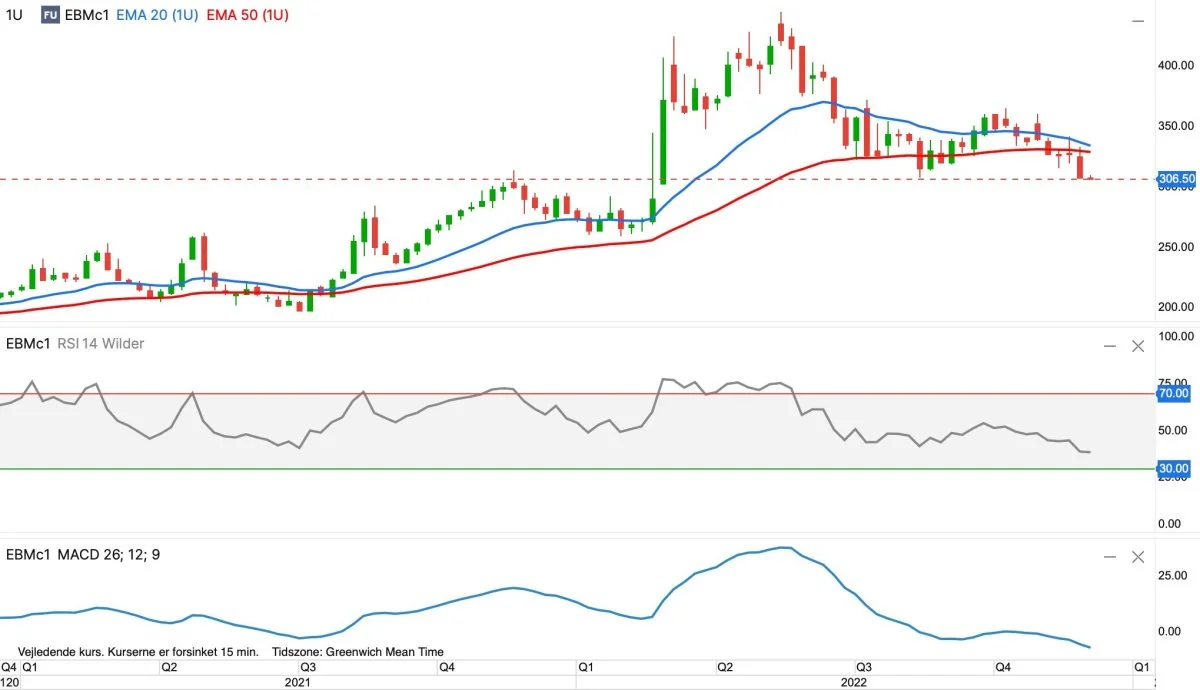Click the 306.50 current price tag
The height and width of the screenshot is (690, 1200).
tap(1176, 179)
